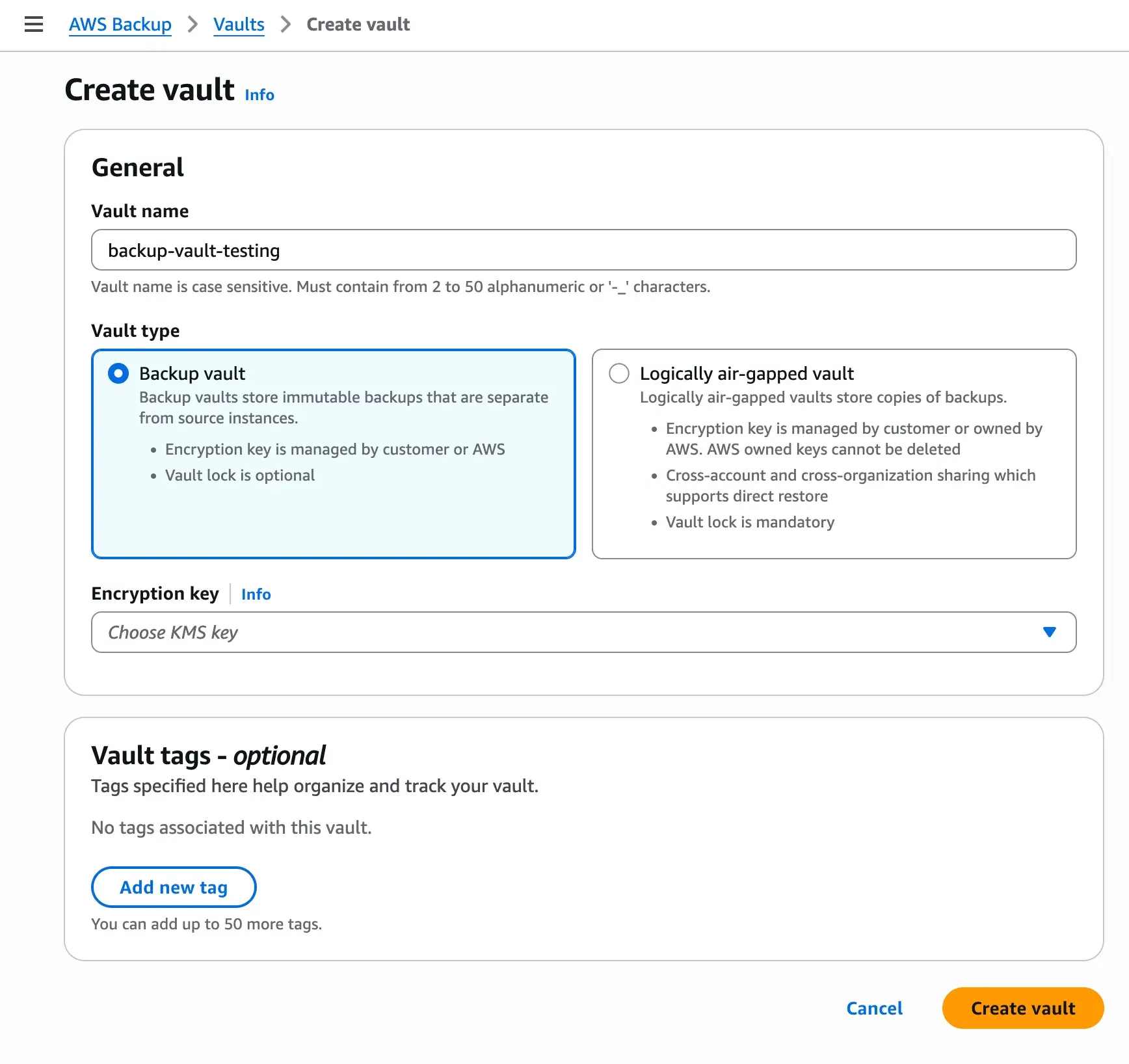Expand the Choose KMS key dropdown
1129x1064 pixels.
pyautogui.click(x=583, y=632)
